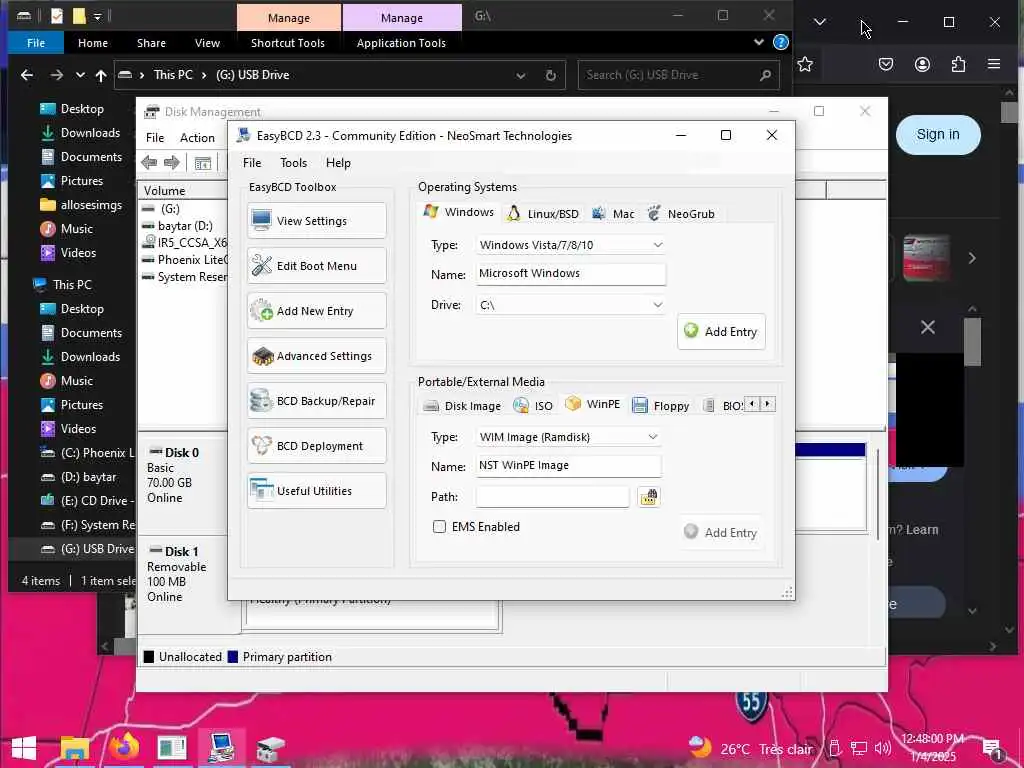Click Explorer back navigation arrow
The width and height of the screenshot is (1024, 768).
[x=27, y=75]
